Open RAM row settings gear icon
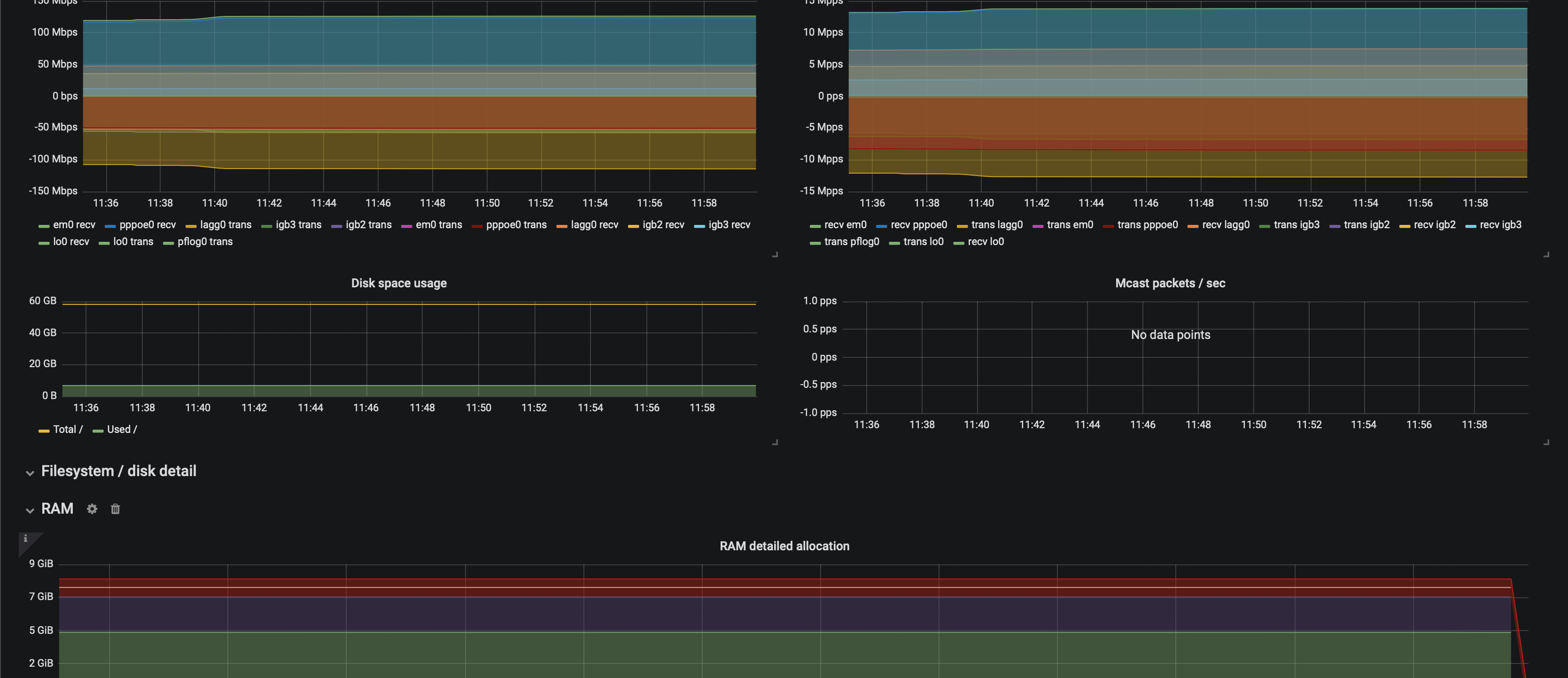This screenshot has height=678, width=1568. click(92, 509)
